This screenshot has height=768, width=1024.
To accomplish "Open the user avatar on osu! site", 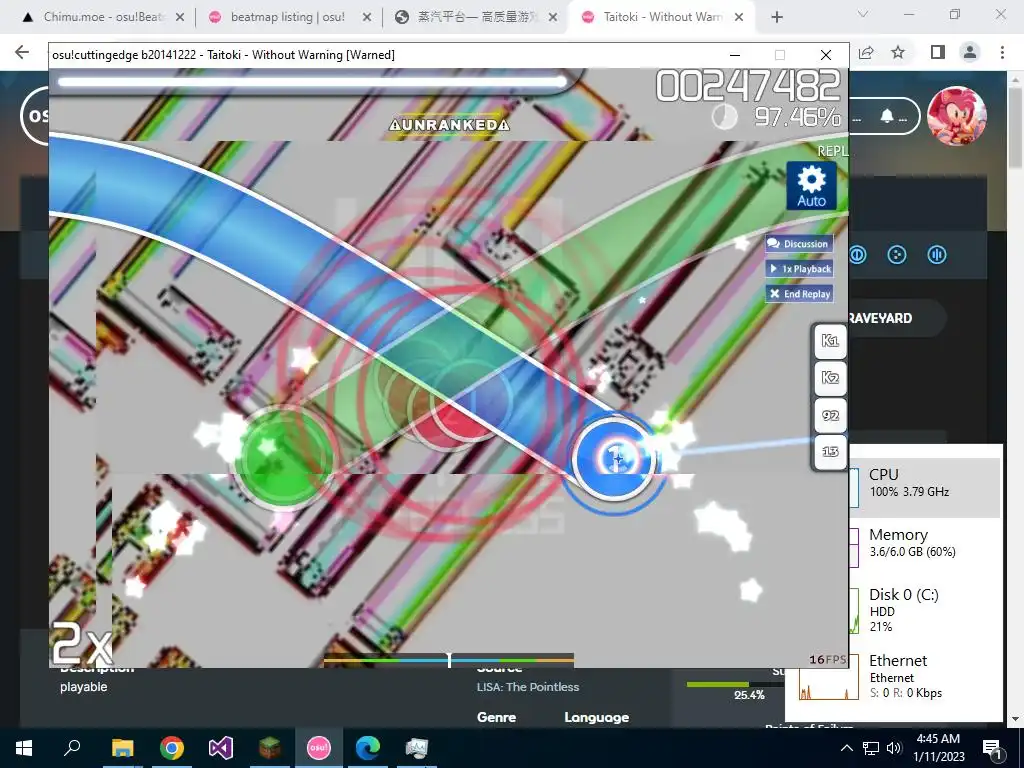I will pos(957,116).
